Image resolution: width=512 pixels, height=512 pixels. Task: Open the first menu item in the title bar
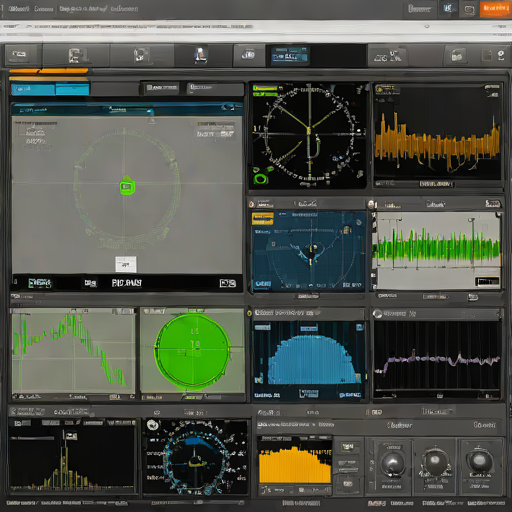pos(18,9)
